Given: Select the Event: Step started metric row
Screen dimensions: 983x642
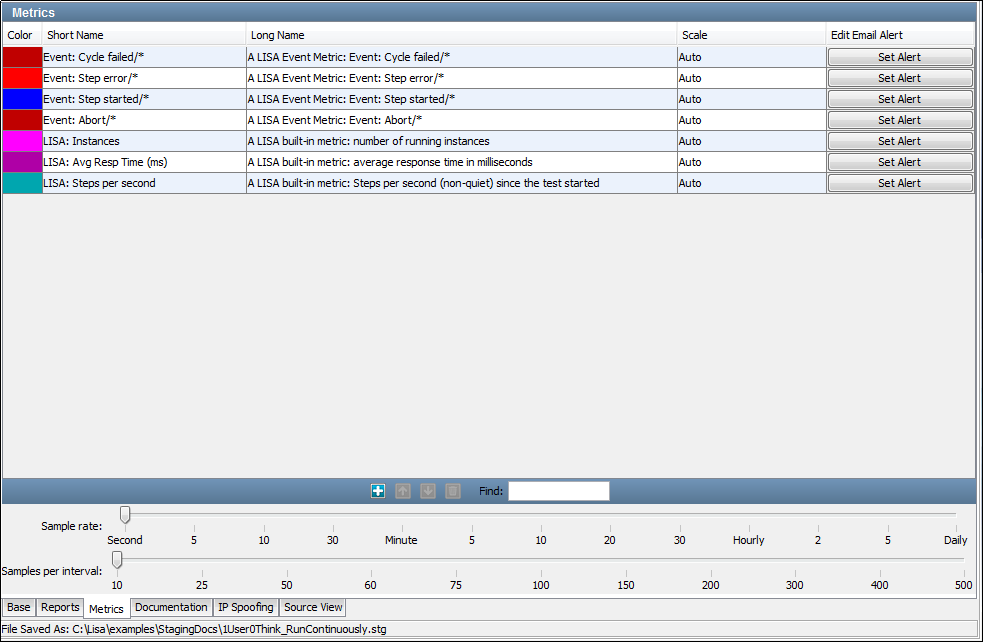Looking at the screenshot, I should [140, 99].
